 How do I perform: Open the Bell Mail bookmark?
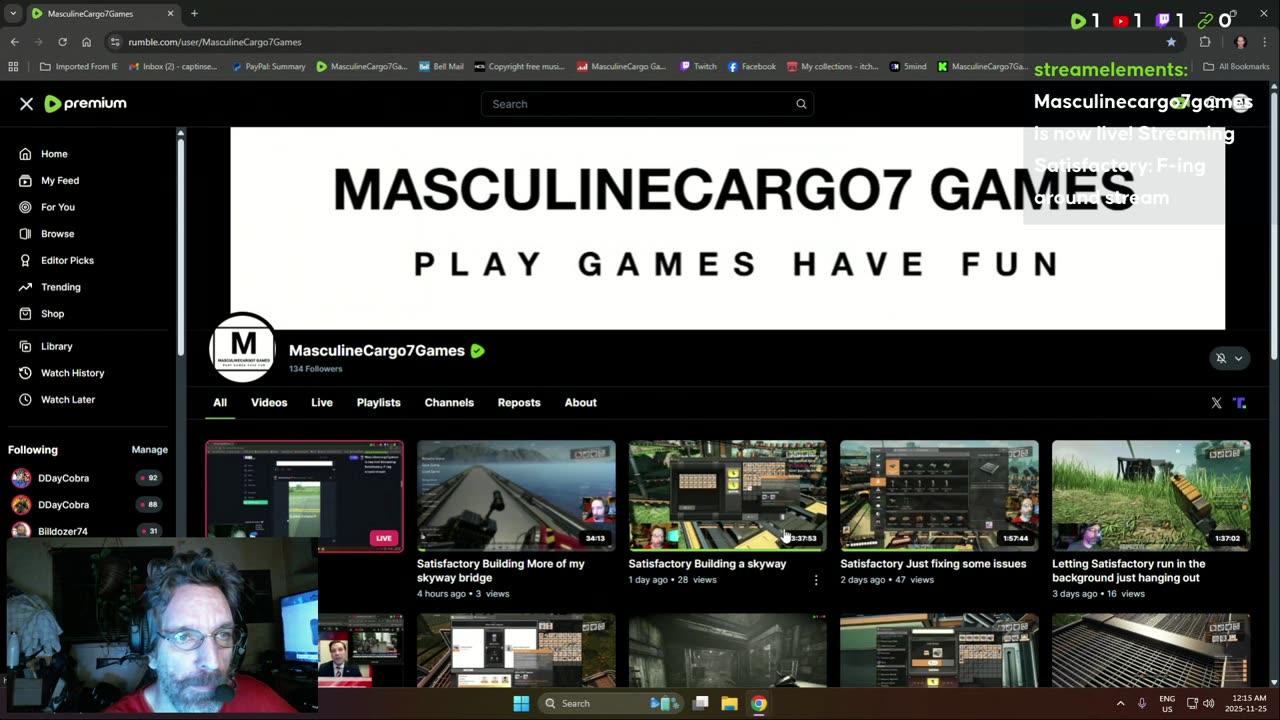coord(441,67)
